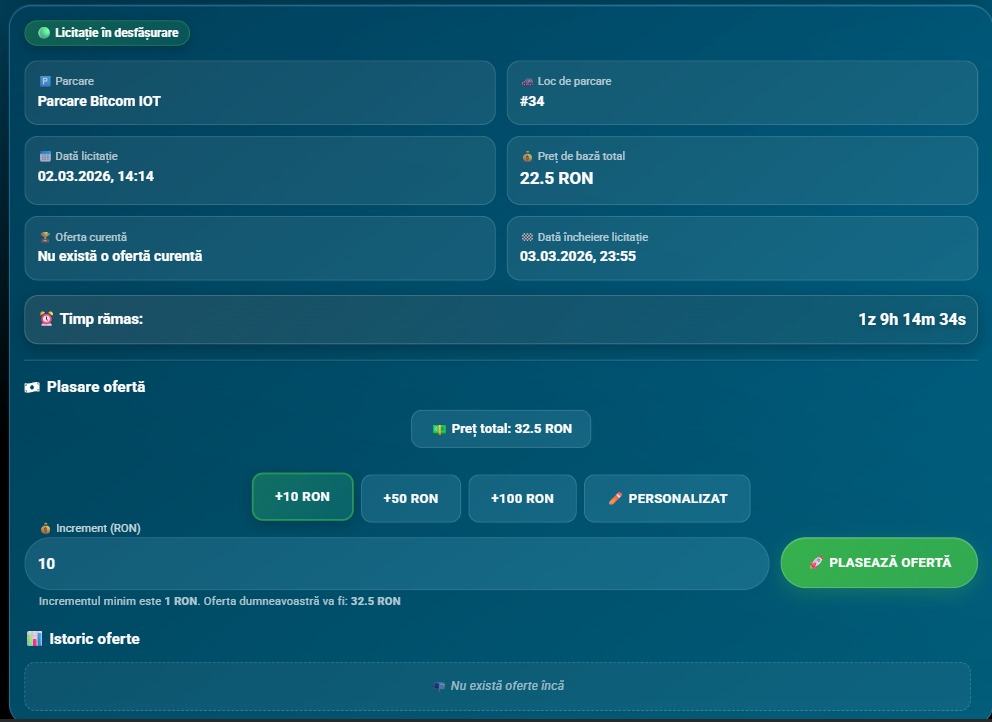
Task: Click the empty Nu există oferte încă panel
Action: (x=497, y=686)
